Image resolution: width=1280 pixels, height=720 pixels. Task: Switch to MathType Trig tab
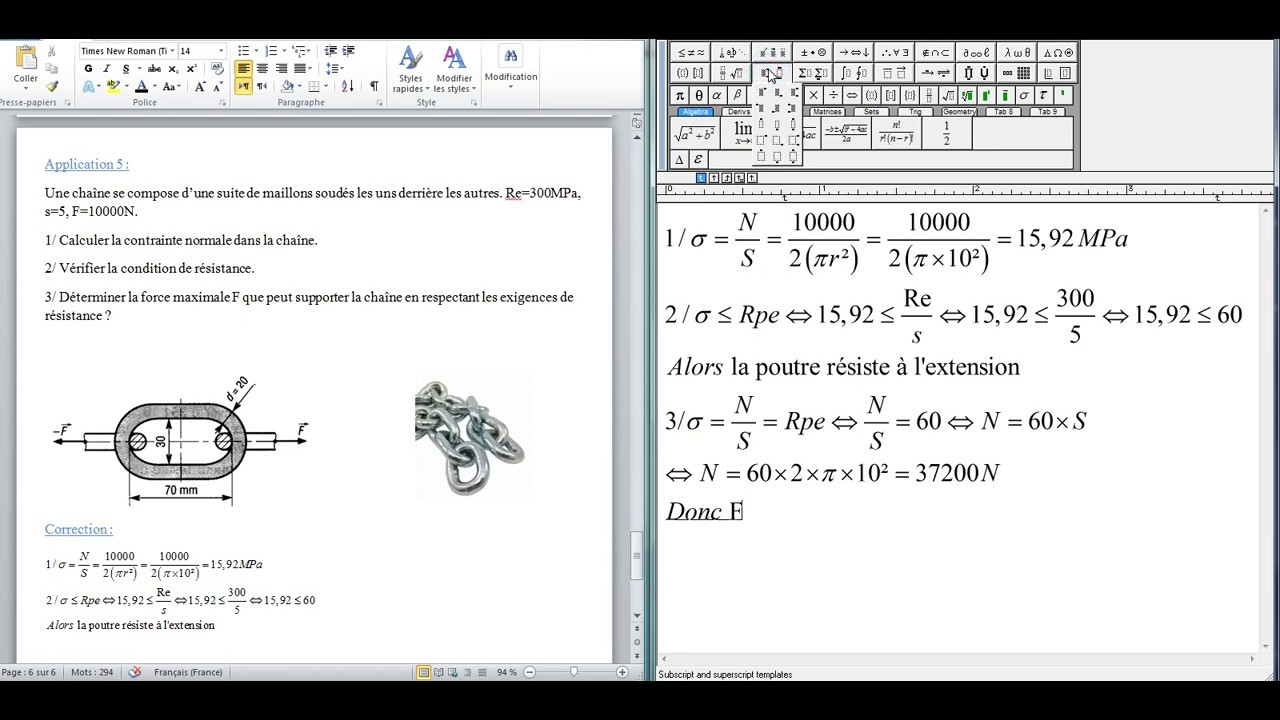point(915,112)
